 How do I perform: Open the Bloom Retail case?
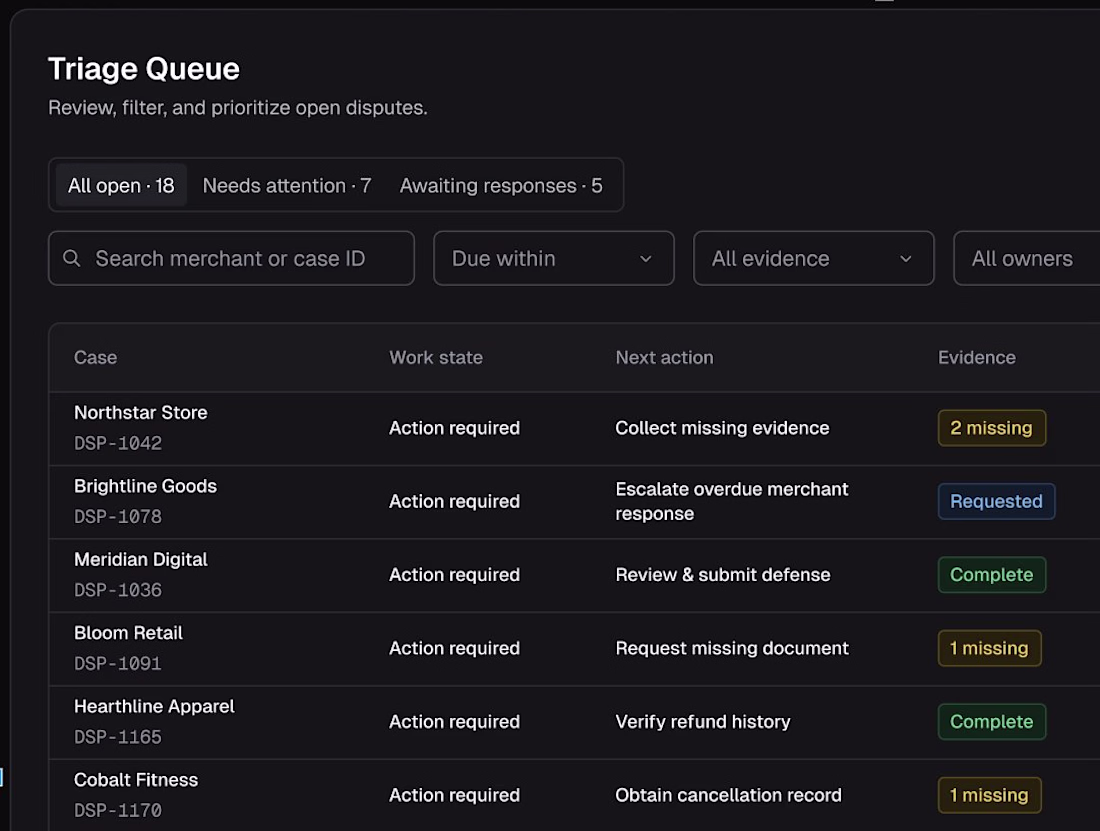tap(128, 633)
